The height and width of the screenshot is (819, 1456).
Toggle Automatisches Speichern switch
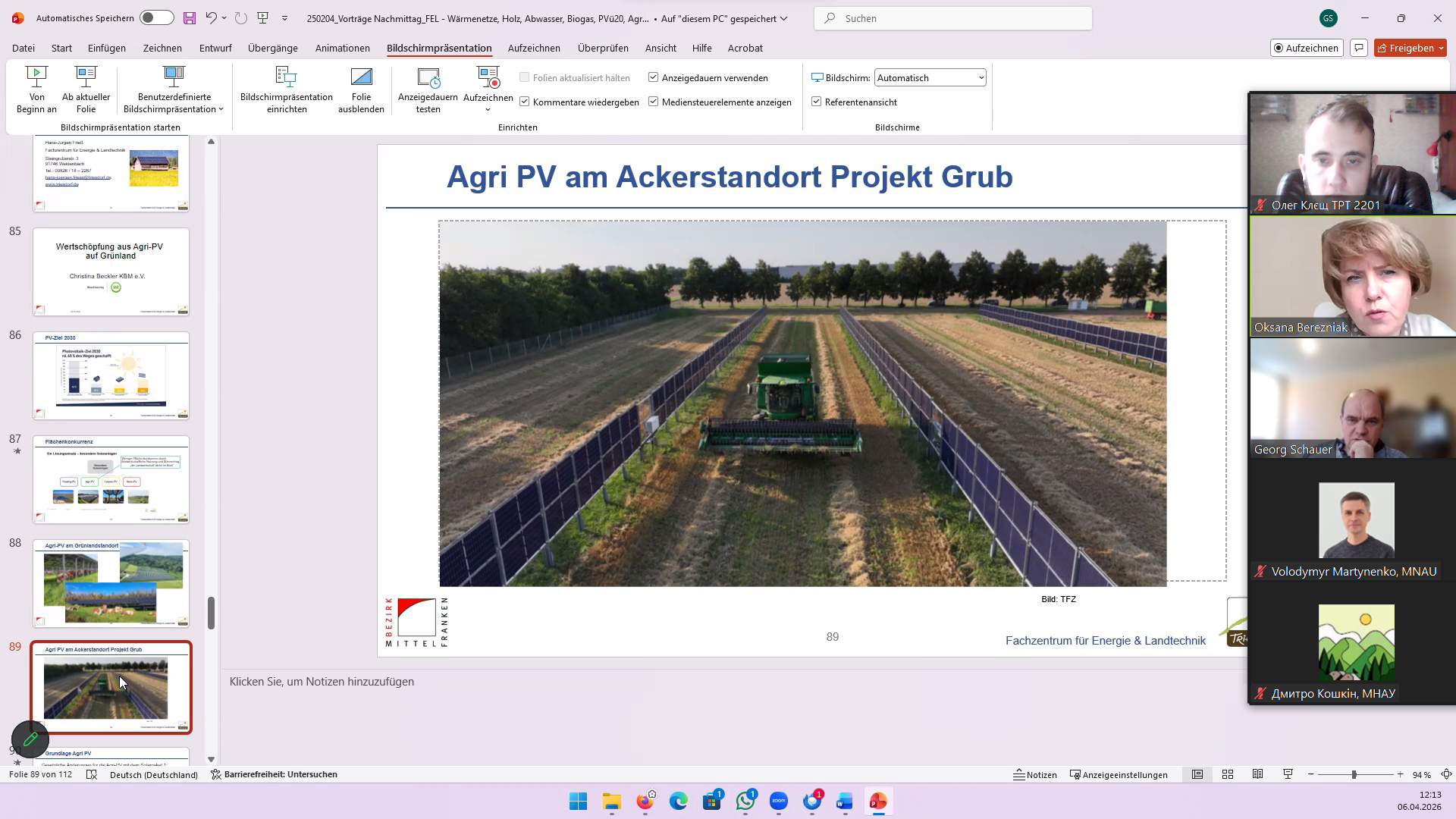pyautogui.click(x=156, y=18)
